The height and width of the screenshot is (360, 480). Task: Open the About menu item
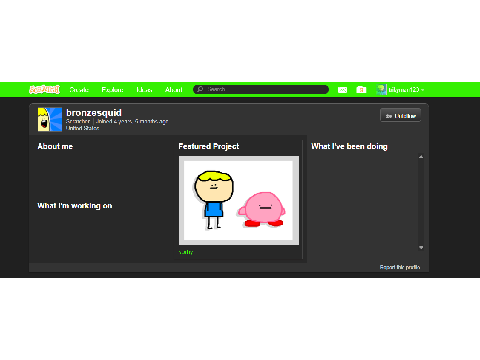(x=174, y=90)
